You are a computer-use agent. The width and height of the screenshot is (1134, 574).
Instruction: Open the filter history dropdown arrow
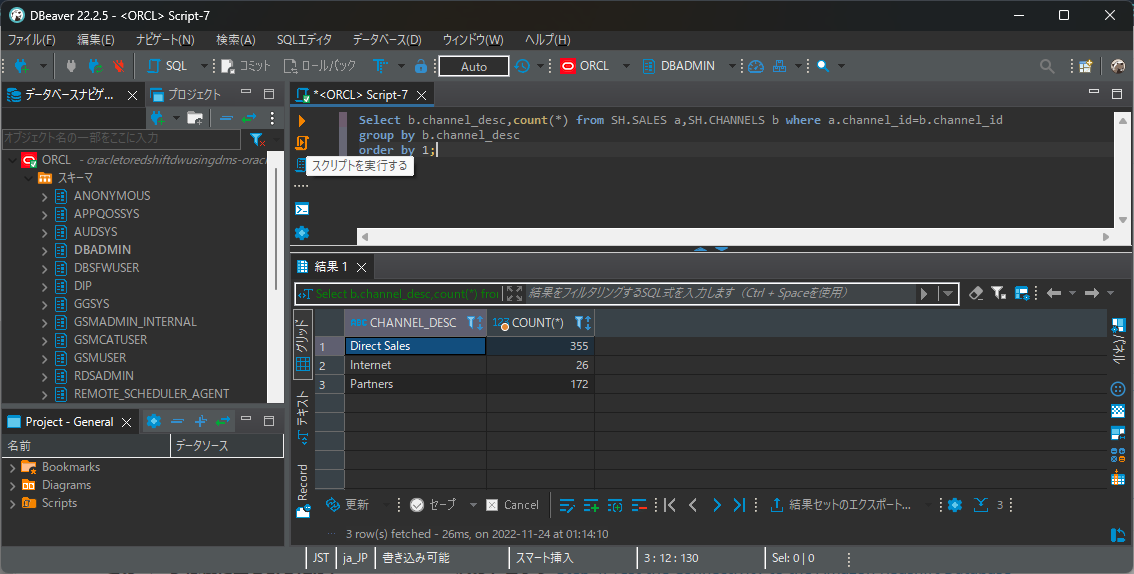(947, 294)
